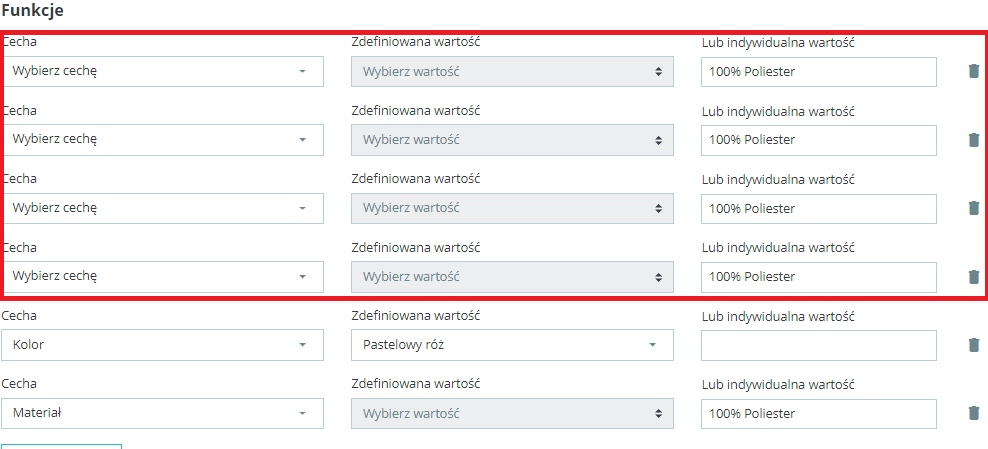Image resolution: width=988 pixels, height=449 pixels.
Task: Click trash icon in second feature row
Action: [974, 140]
